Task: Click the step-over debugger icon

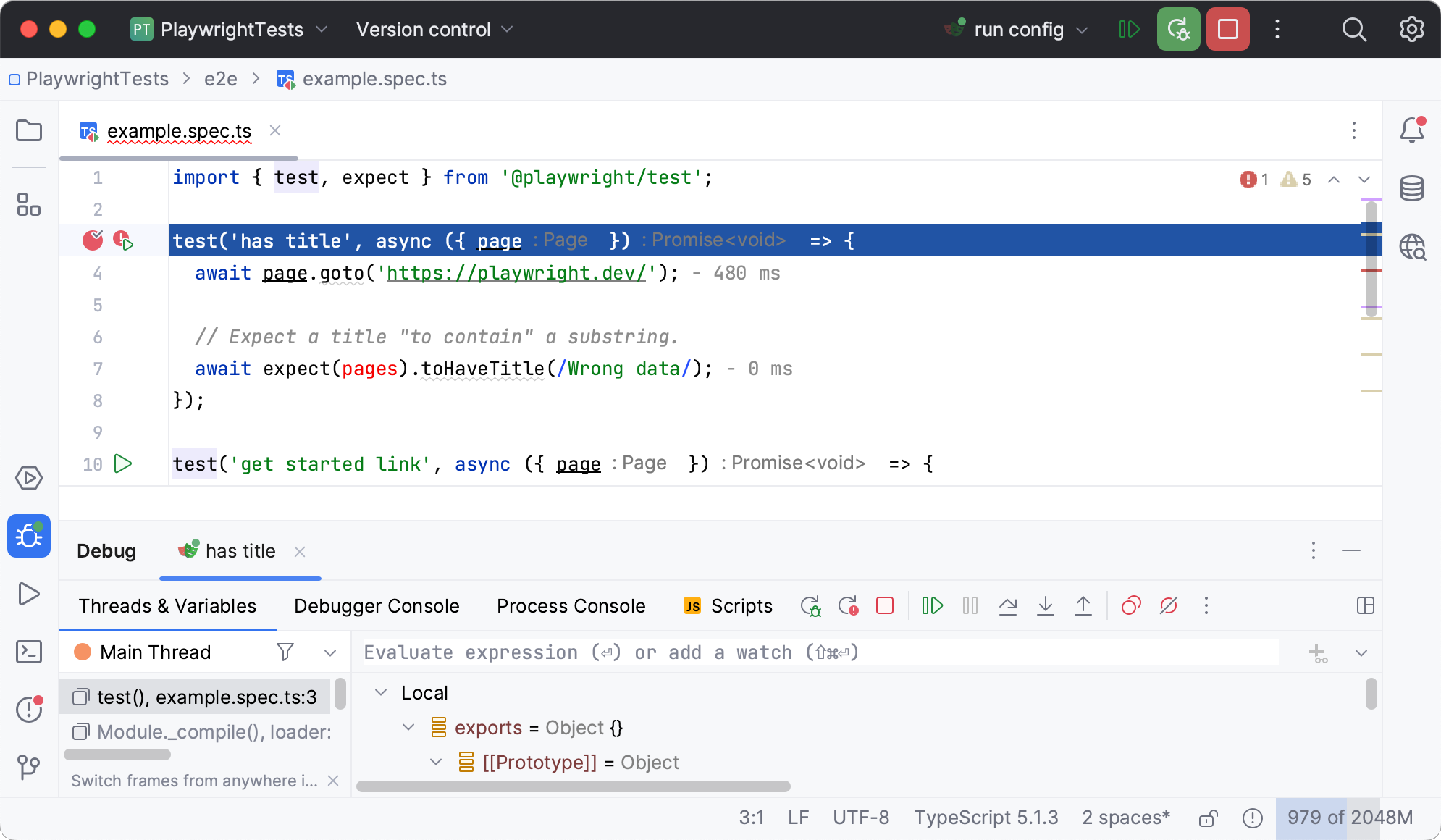Action: click(1007, 606)
